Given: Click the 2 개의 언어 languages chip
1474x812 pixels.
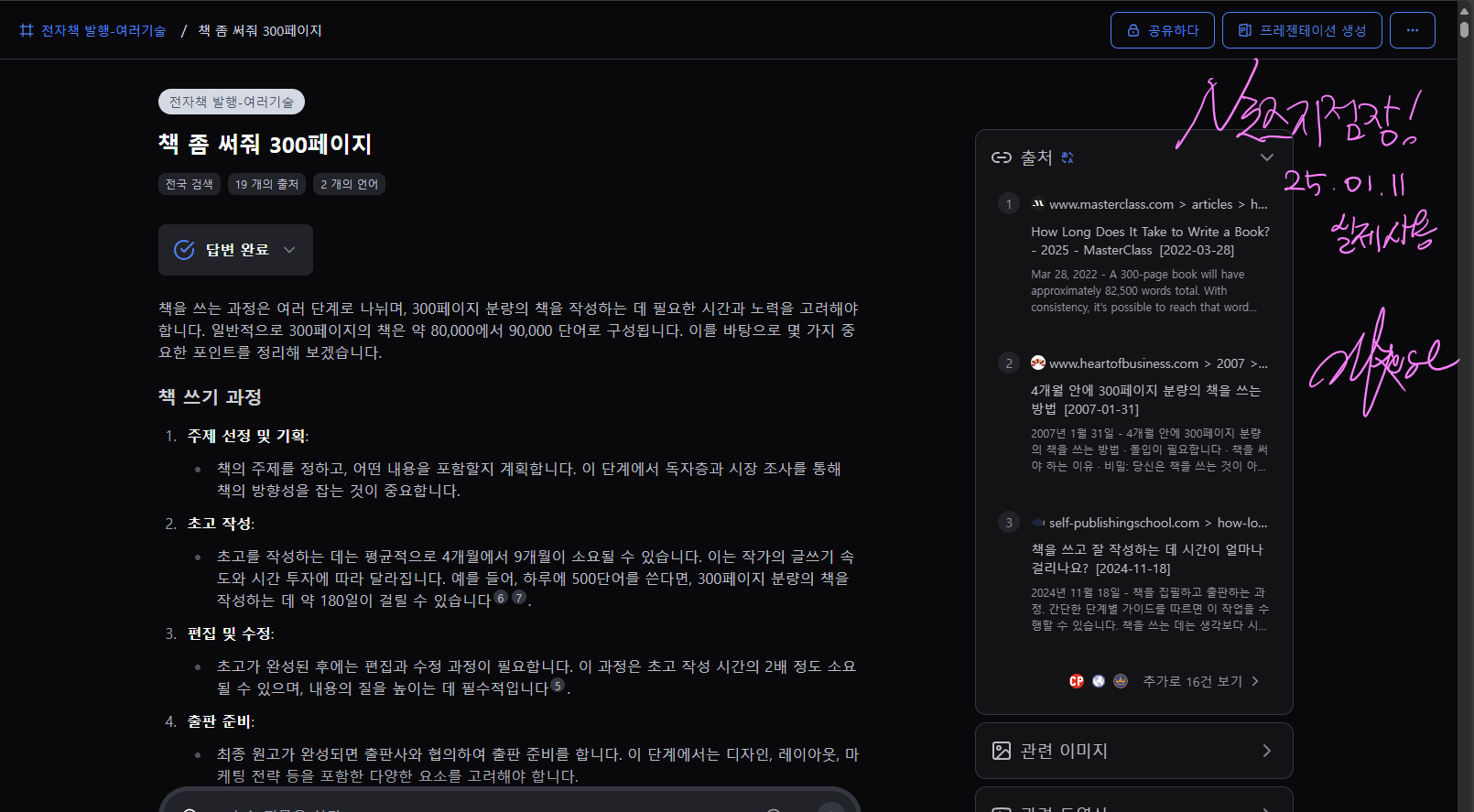Looking at the screenshot, I should tap(349, 184).
